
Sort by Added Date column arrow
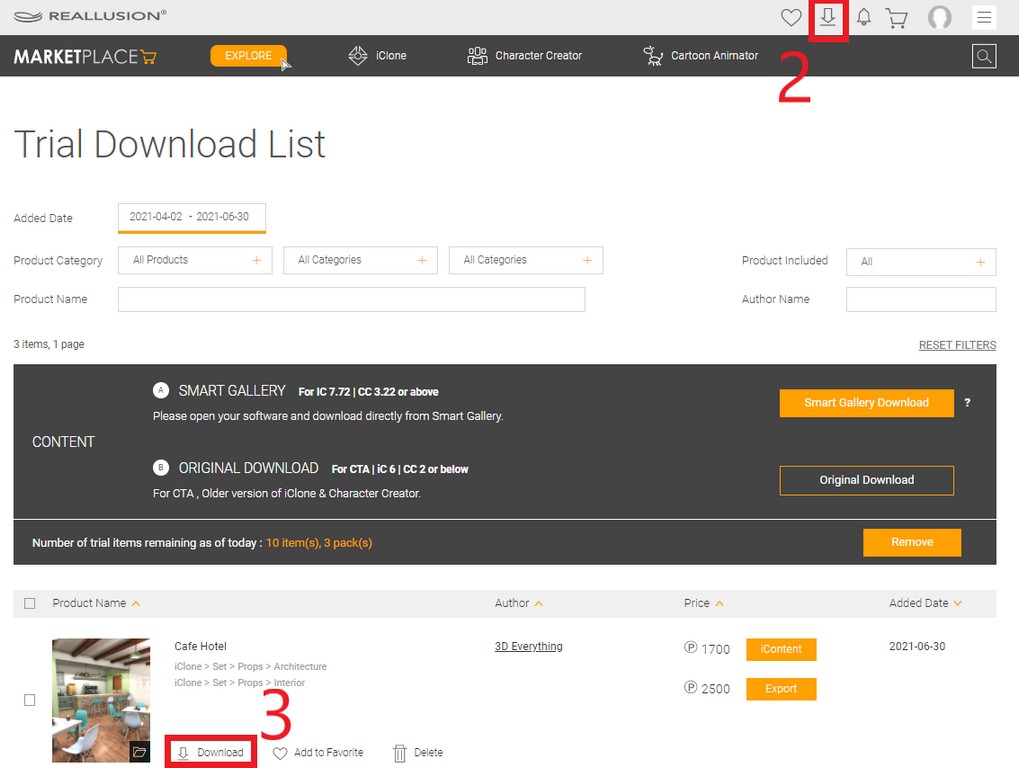click(957, 604)
